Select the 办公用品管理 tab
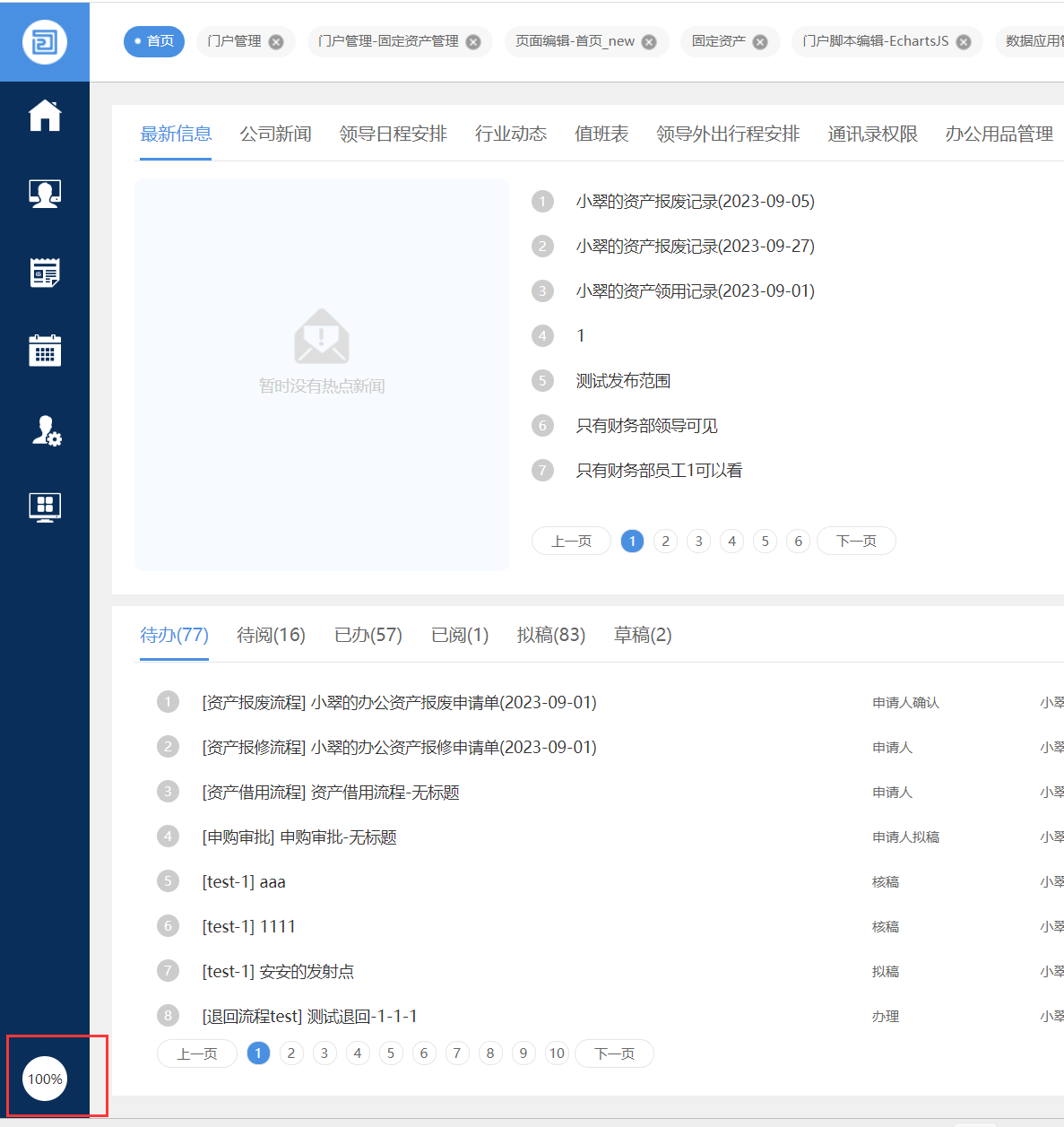Viewport: 1064px width, 1127px height. tap(999, 134)
